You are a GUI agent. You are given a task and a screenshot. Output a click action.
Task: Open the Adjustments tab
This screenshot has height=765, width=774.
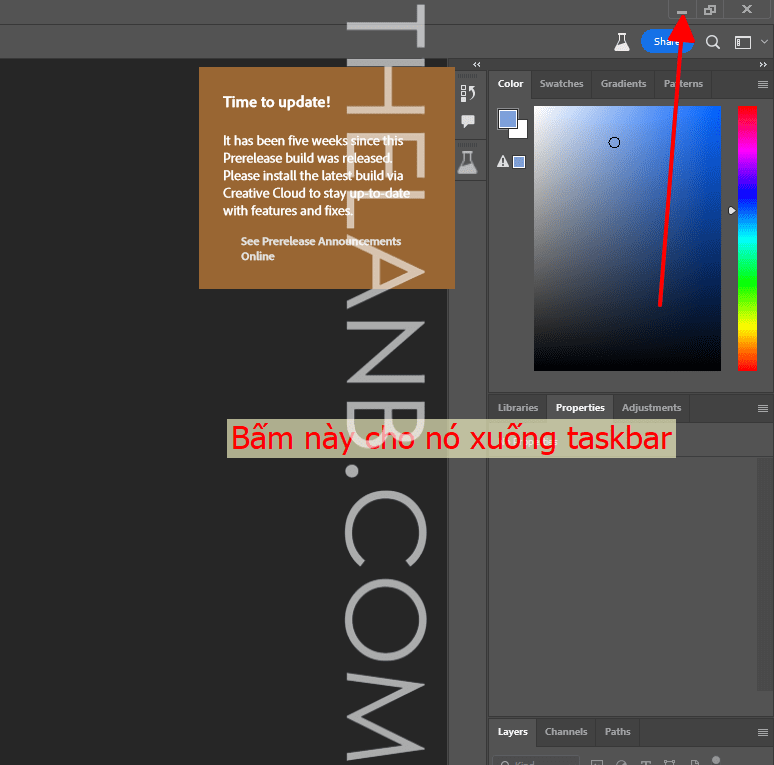point(651,408)
